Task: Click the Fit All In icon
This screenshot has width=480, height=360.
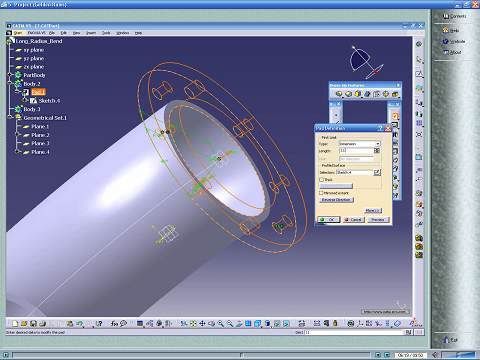Action: pos(193,323)
